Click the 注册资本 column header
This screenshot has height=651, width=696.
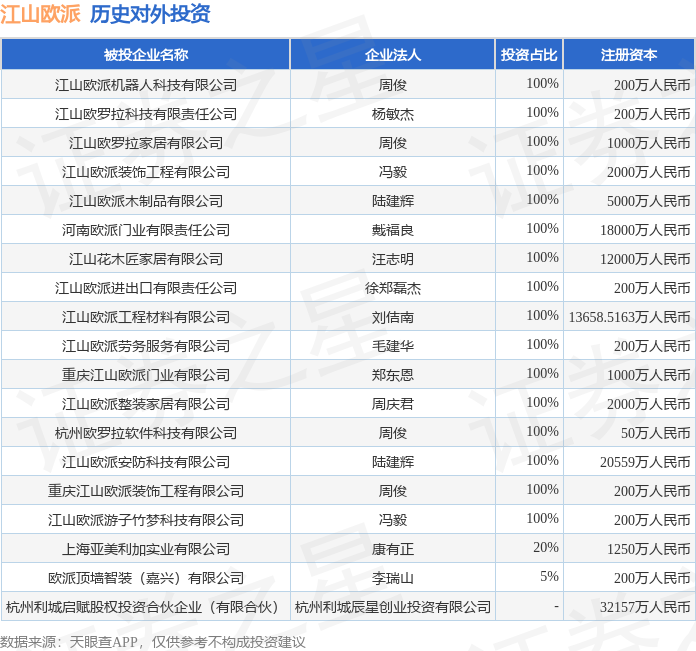(629, 55)
